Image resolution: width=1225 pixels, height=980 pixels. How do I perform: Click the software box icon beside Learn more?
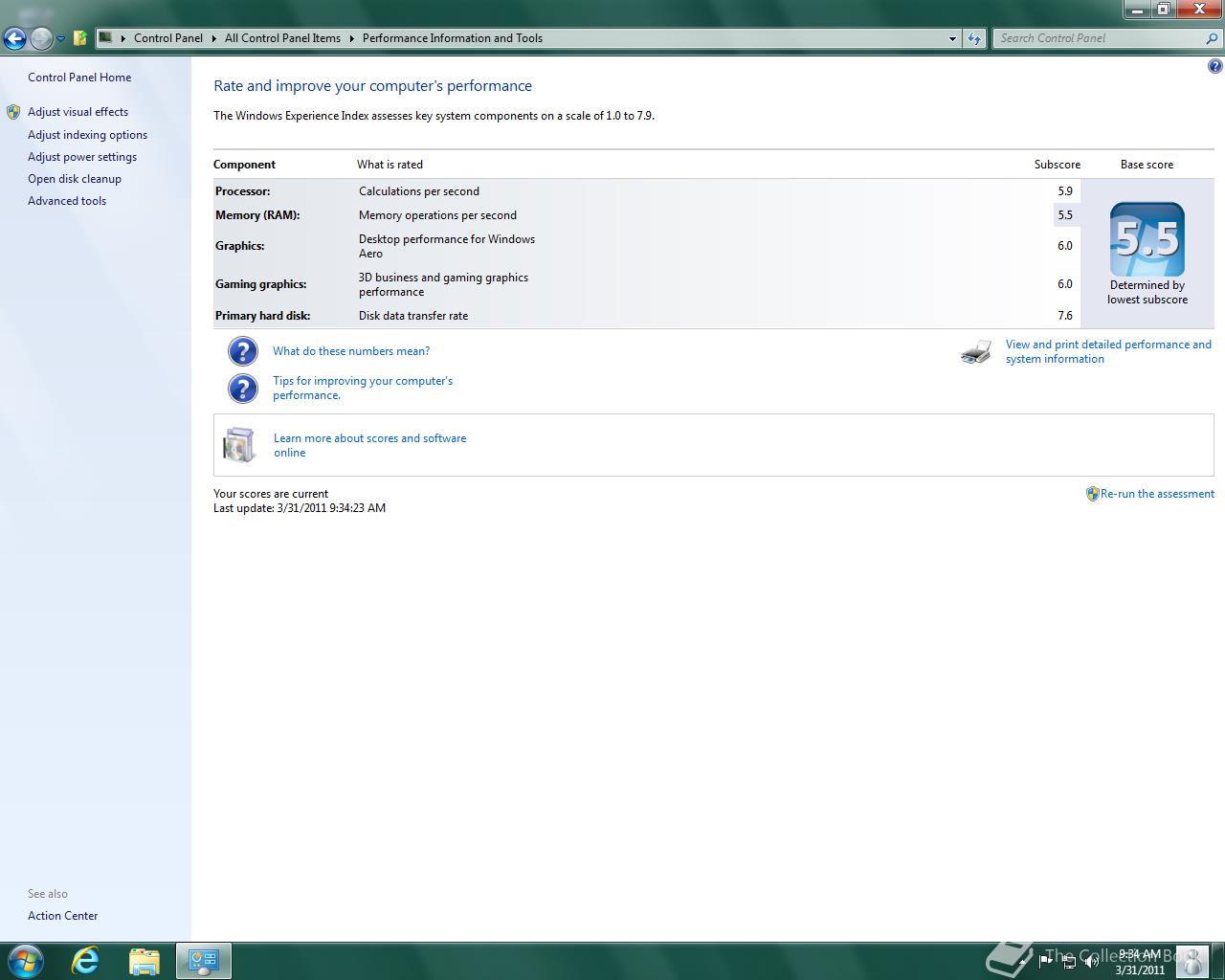click(x=239, y=445)
